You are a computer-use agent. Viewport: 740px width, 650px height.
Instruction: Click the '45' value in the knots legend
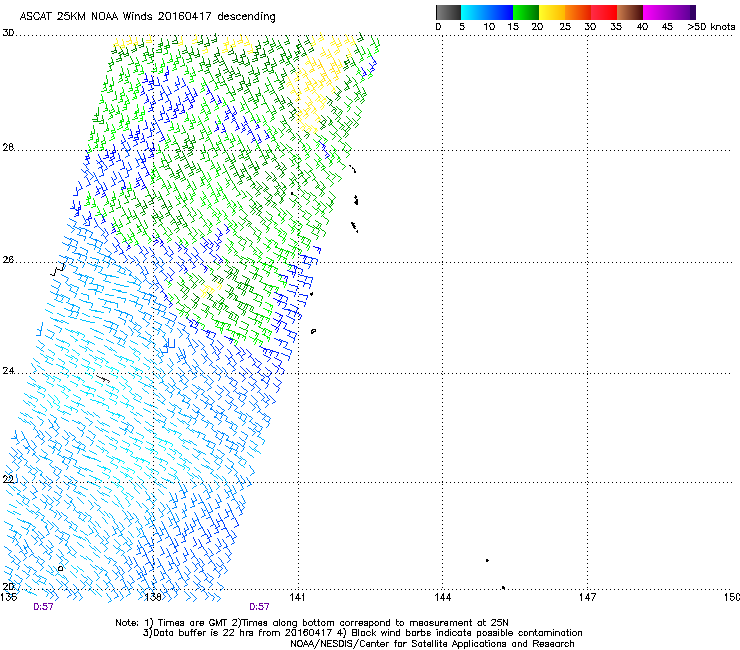tap(667, 27)
